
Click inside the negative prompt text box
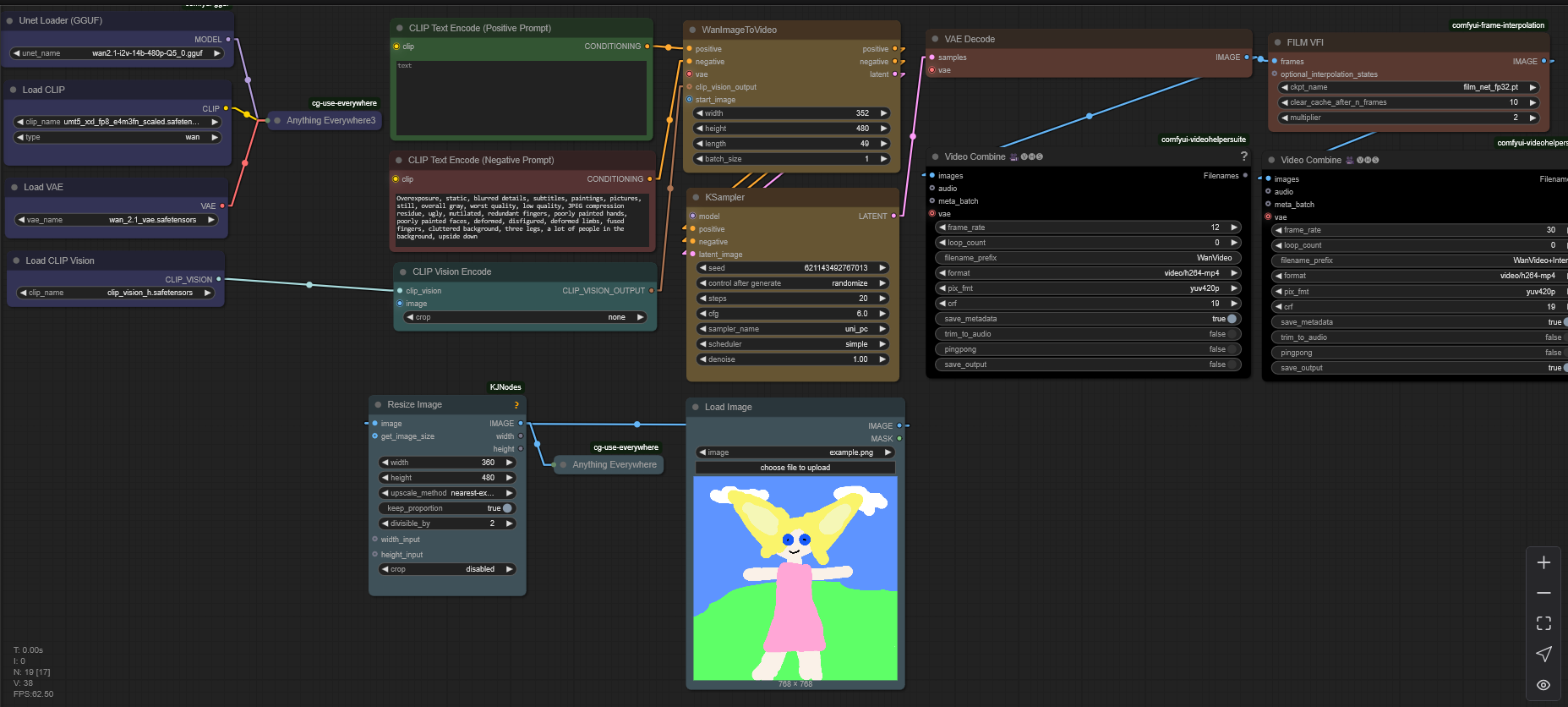pos(522,219)
